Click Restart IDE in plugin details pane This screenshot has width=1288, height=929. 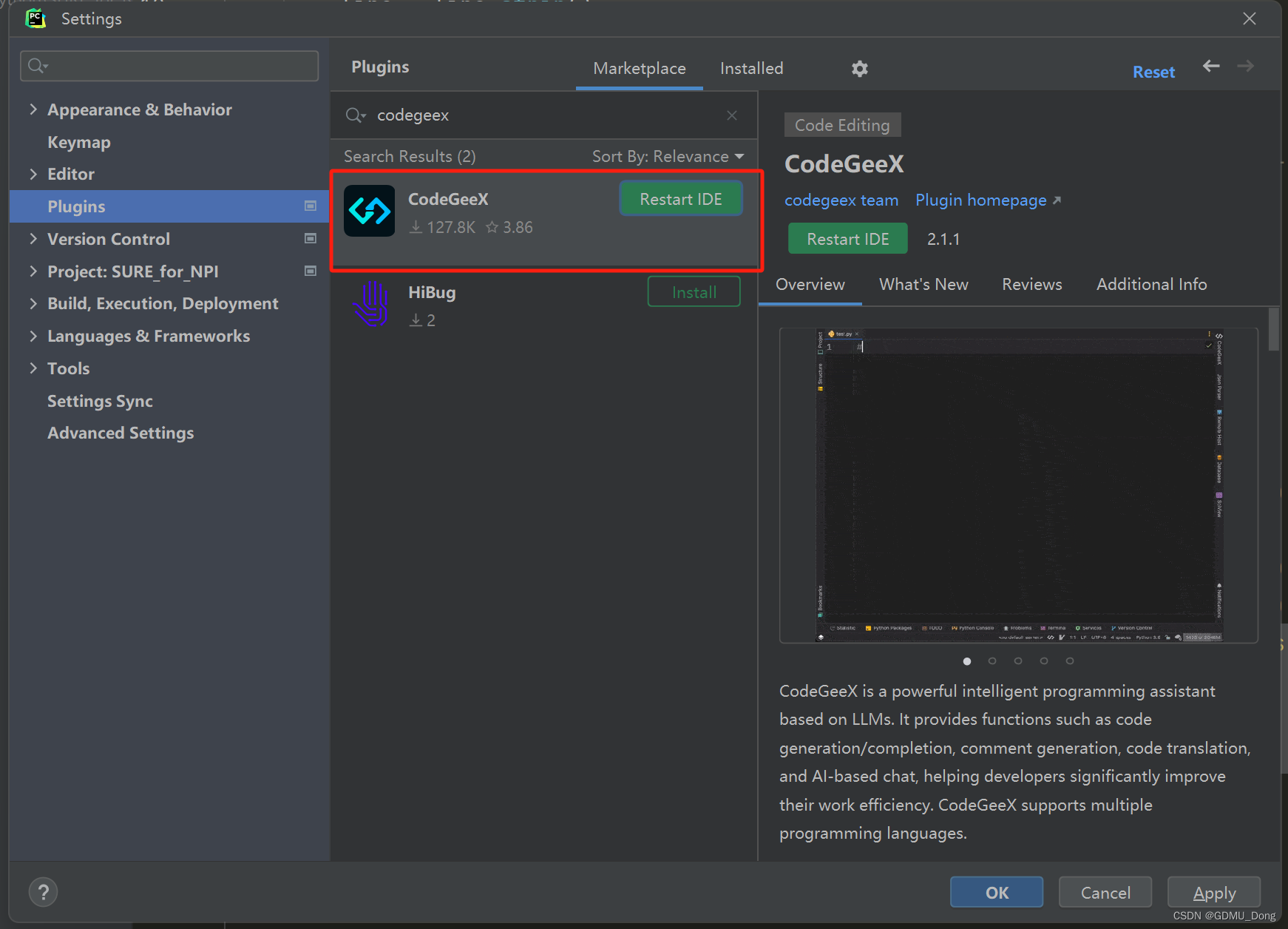pyautogui.click(x=847, y=239)
